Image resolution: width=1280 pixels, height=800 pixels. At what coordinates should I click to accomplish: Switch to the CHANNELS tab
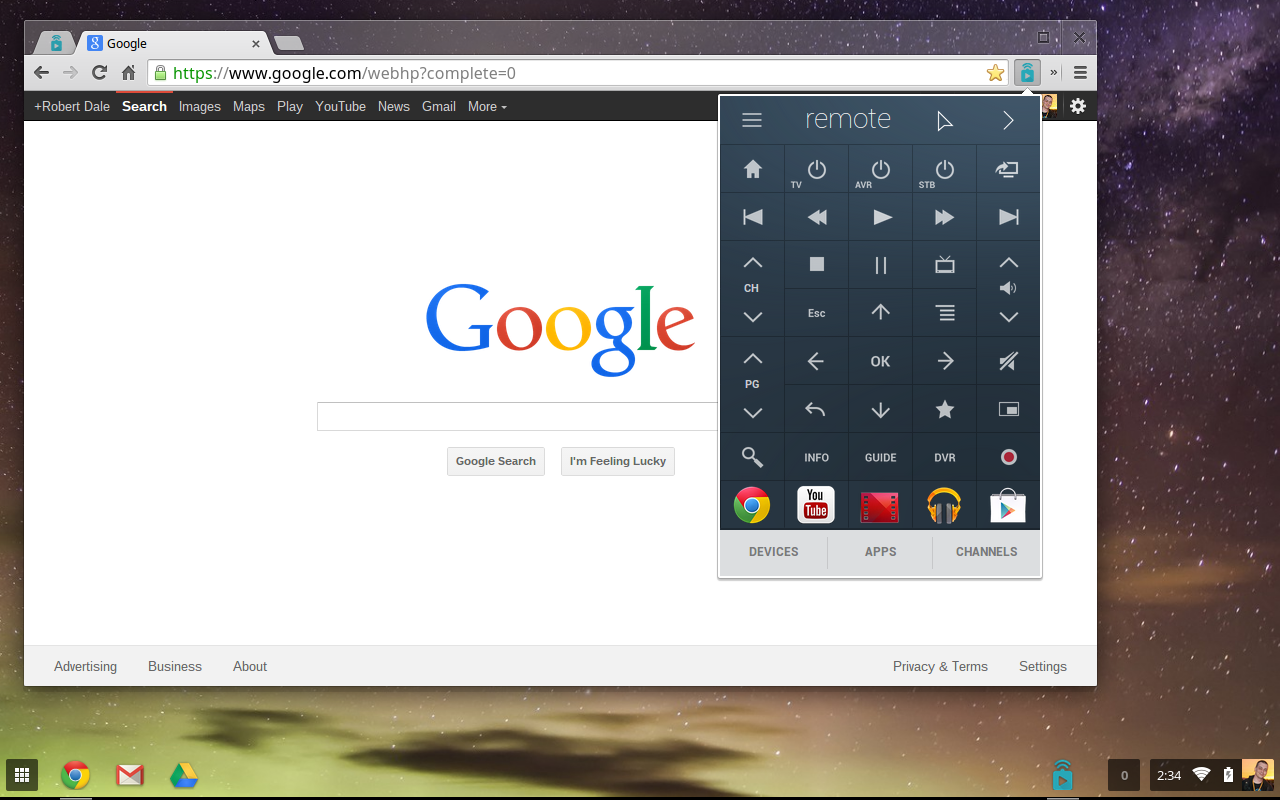[x=986, y=551]
